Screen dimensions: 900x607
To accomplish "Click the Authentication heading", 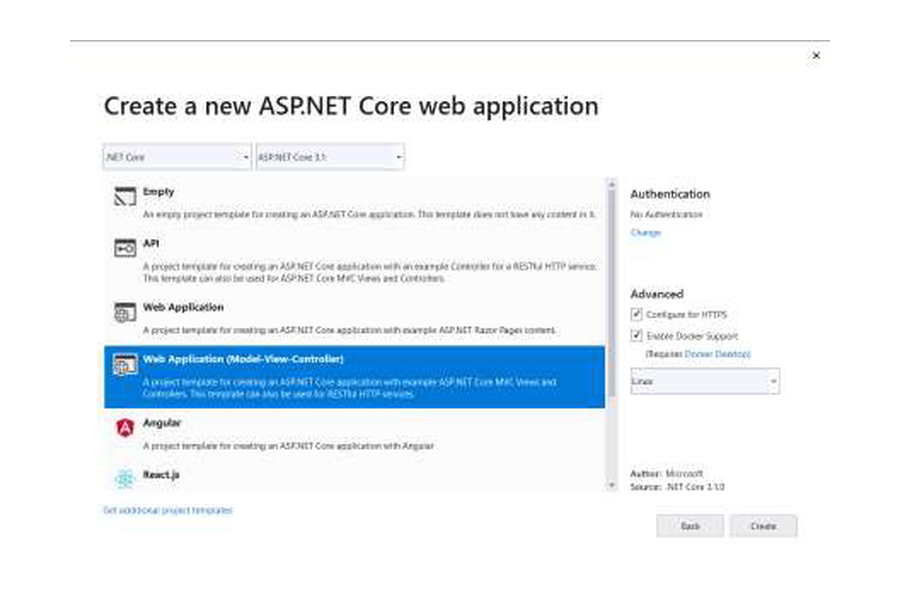I will 670,194.
